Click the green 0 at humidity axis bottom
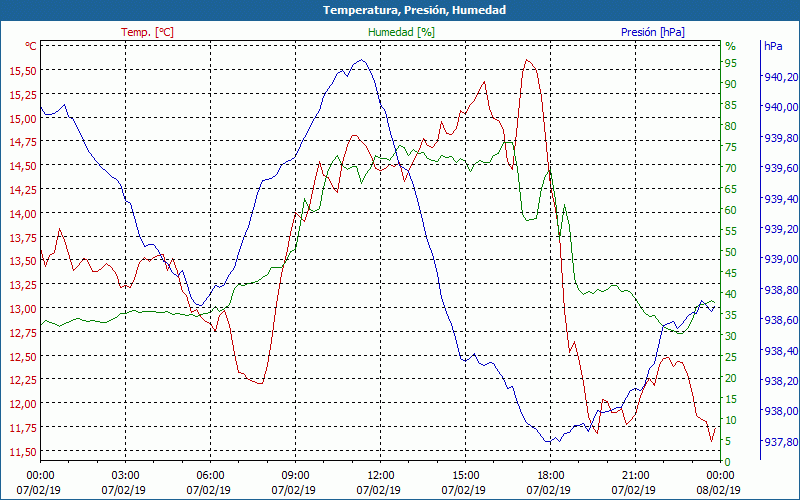 [x=728, y=462]
